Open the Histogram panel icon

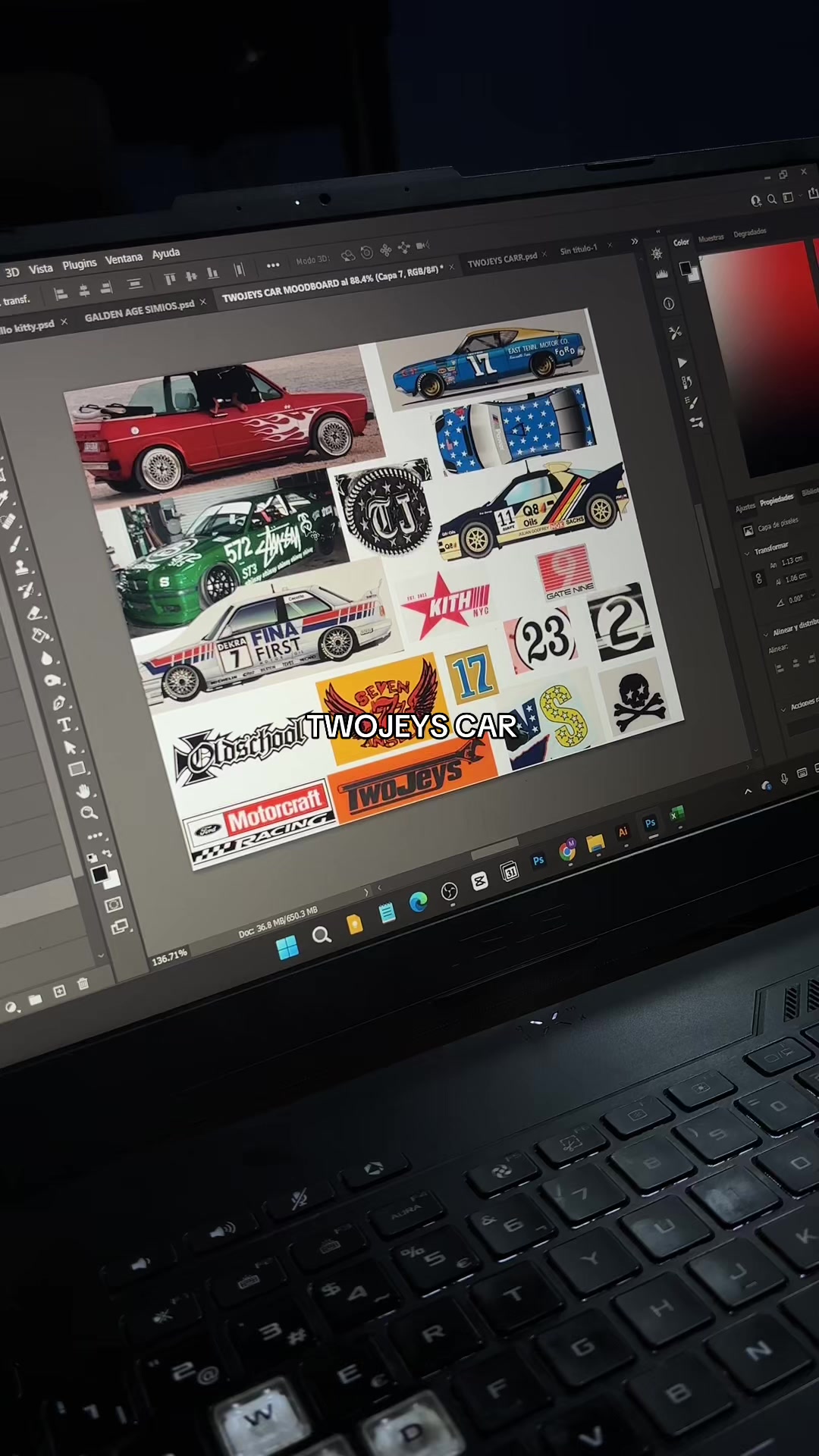tap(662, 274)
